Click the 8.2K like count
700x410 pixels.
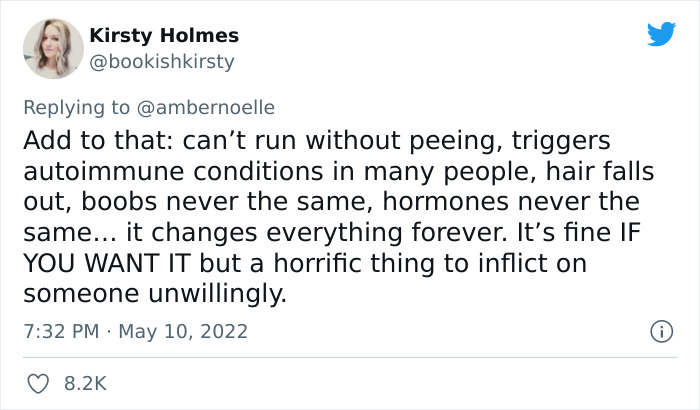coord(85,383)
